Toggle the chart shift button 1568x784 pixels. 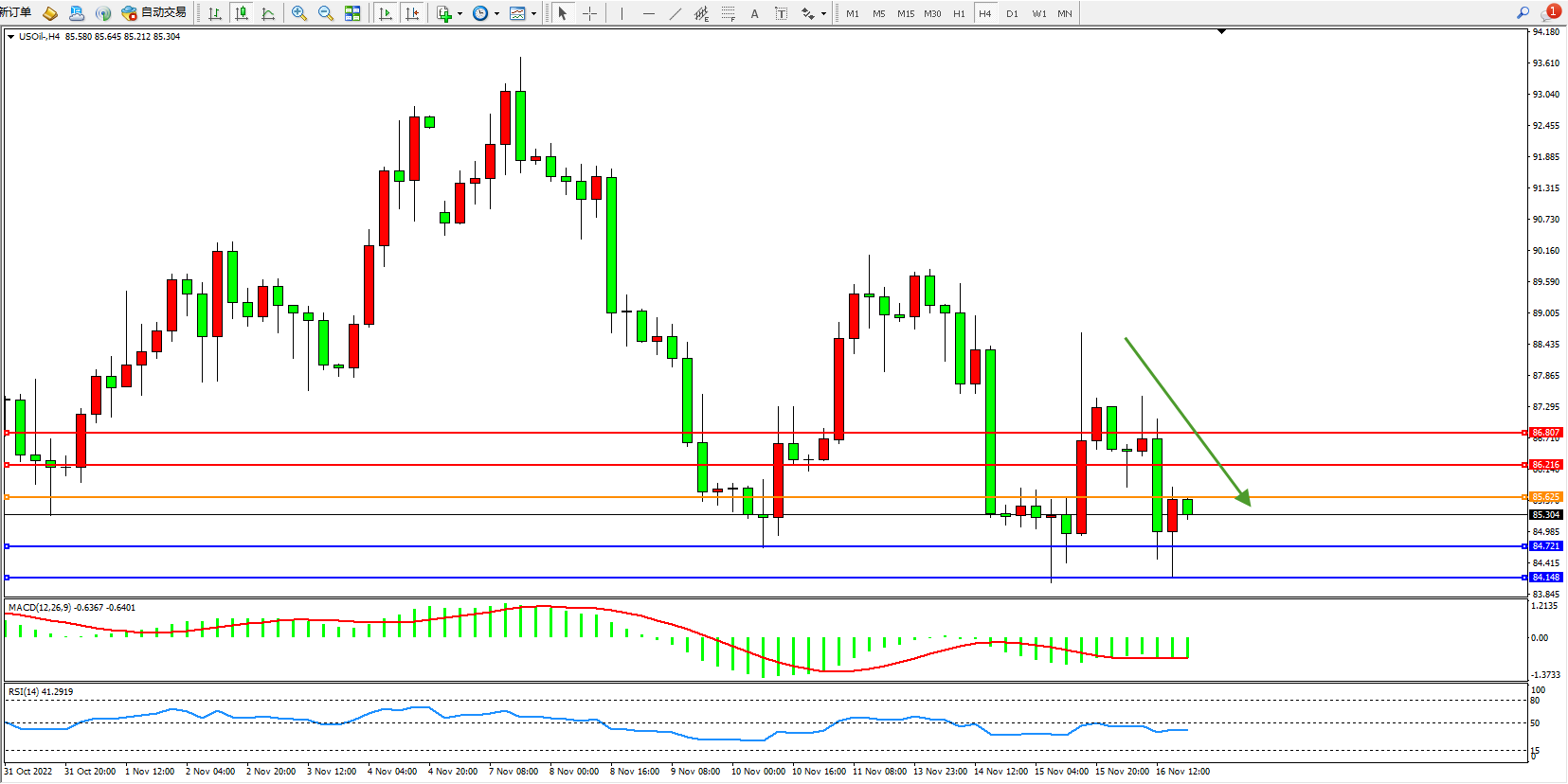pos(412,13)
